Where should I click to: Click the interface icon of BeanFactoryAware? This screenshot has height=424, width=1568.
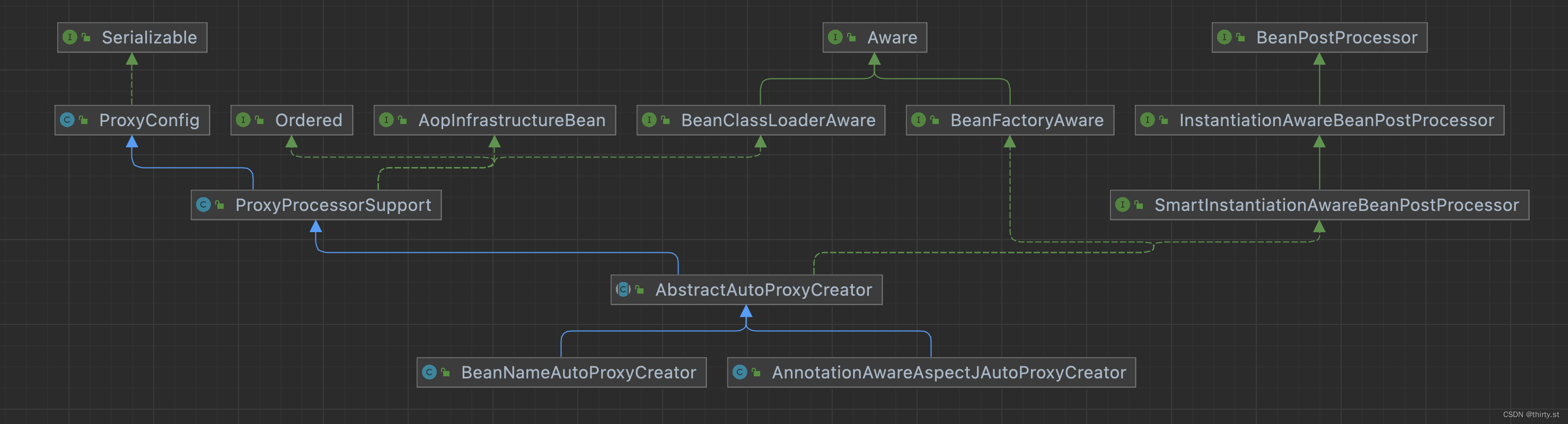(919, 120)
